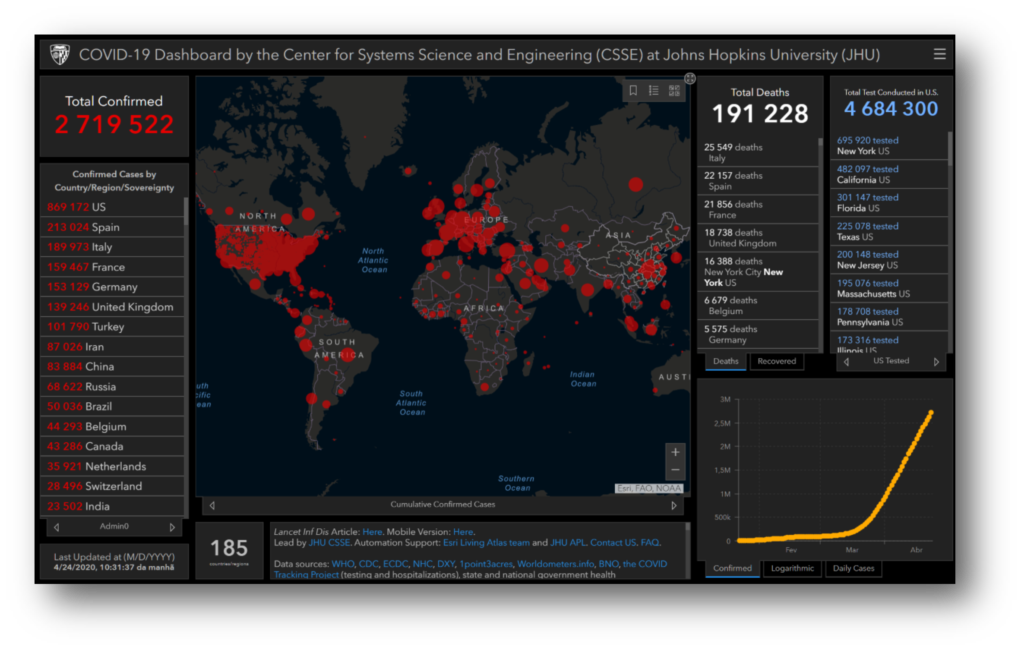Open the BNO data source link
Image resolution: width=1024 pixels, height=653 pixels.
pos(608,564)
